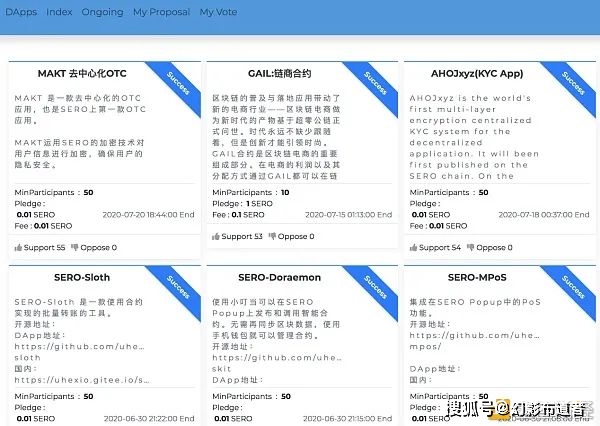
Task: Click MinParticipants : 50 on AHOJxyz card
Action: 449,193
